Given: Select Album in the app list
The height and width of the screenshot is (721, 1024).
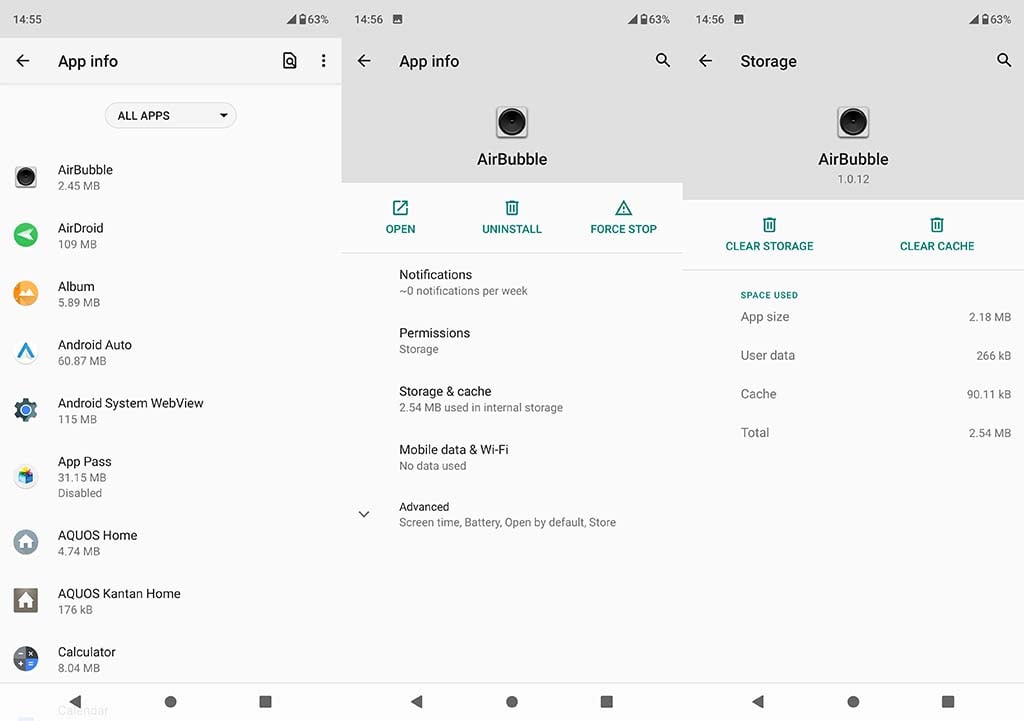Looking at the screenshot, I should [x=170, y=293].
